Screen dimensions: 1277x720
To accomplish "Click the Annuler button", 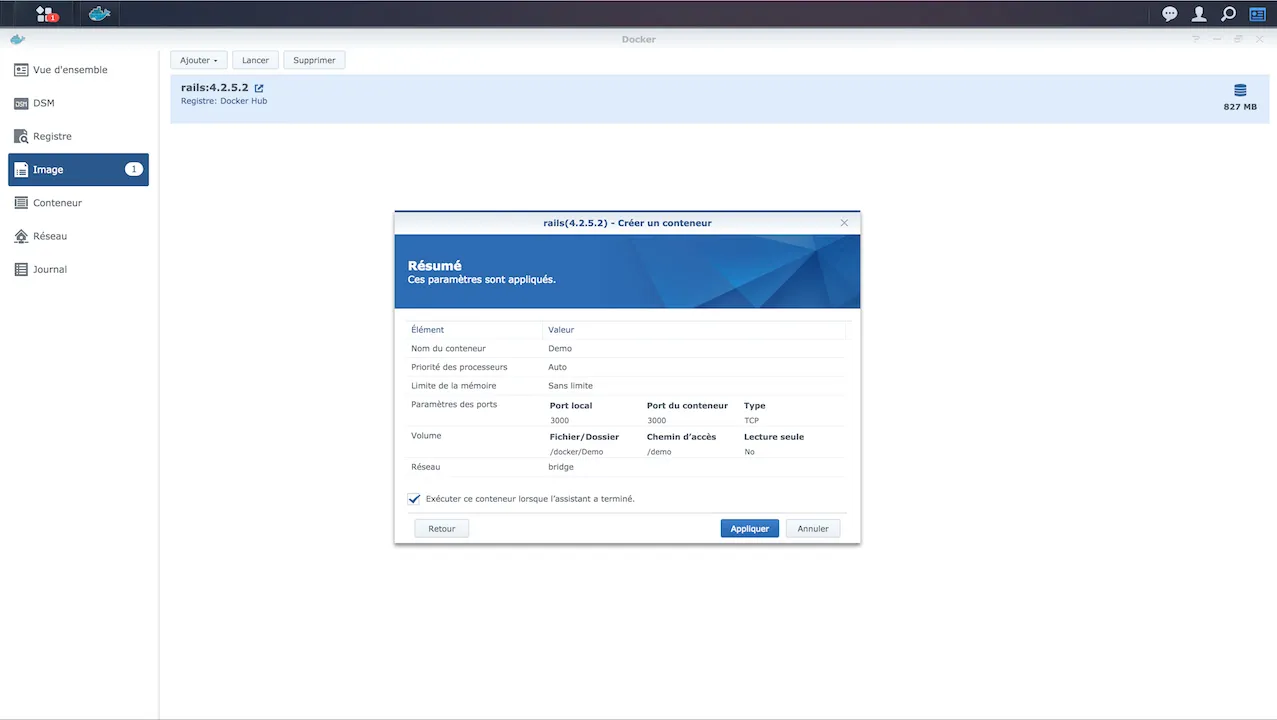I will (x=813, y=528).
